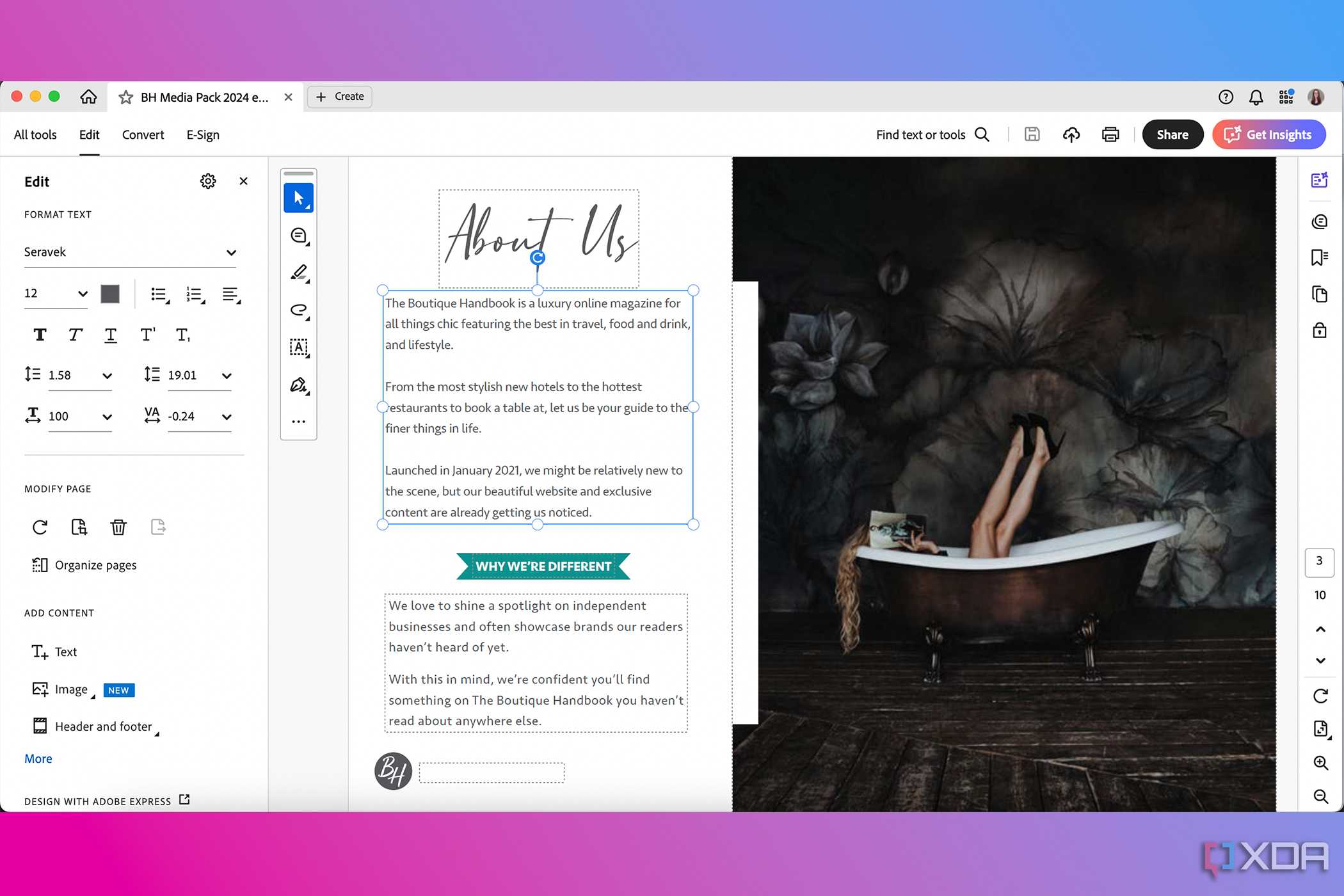
Task: Go to the previous page arrow
Action: click(1320, 629)
